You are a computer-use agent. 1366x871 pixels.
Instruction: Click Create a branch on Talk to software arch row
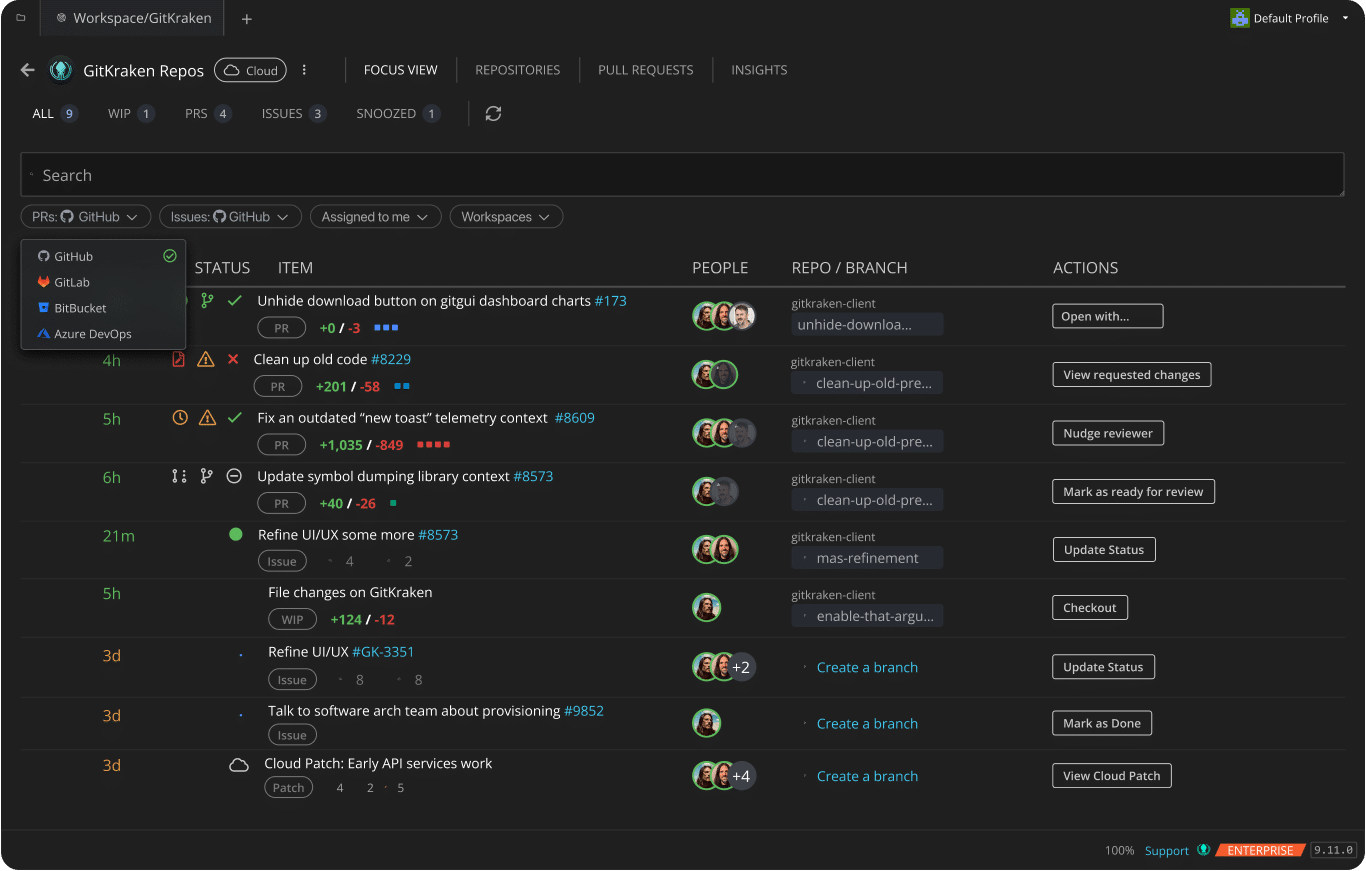click(867, 724)
